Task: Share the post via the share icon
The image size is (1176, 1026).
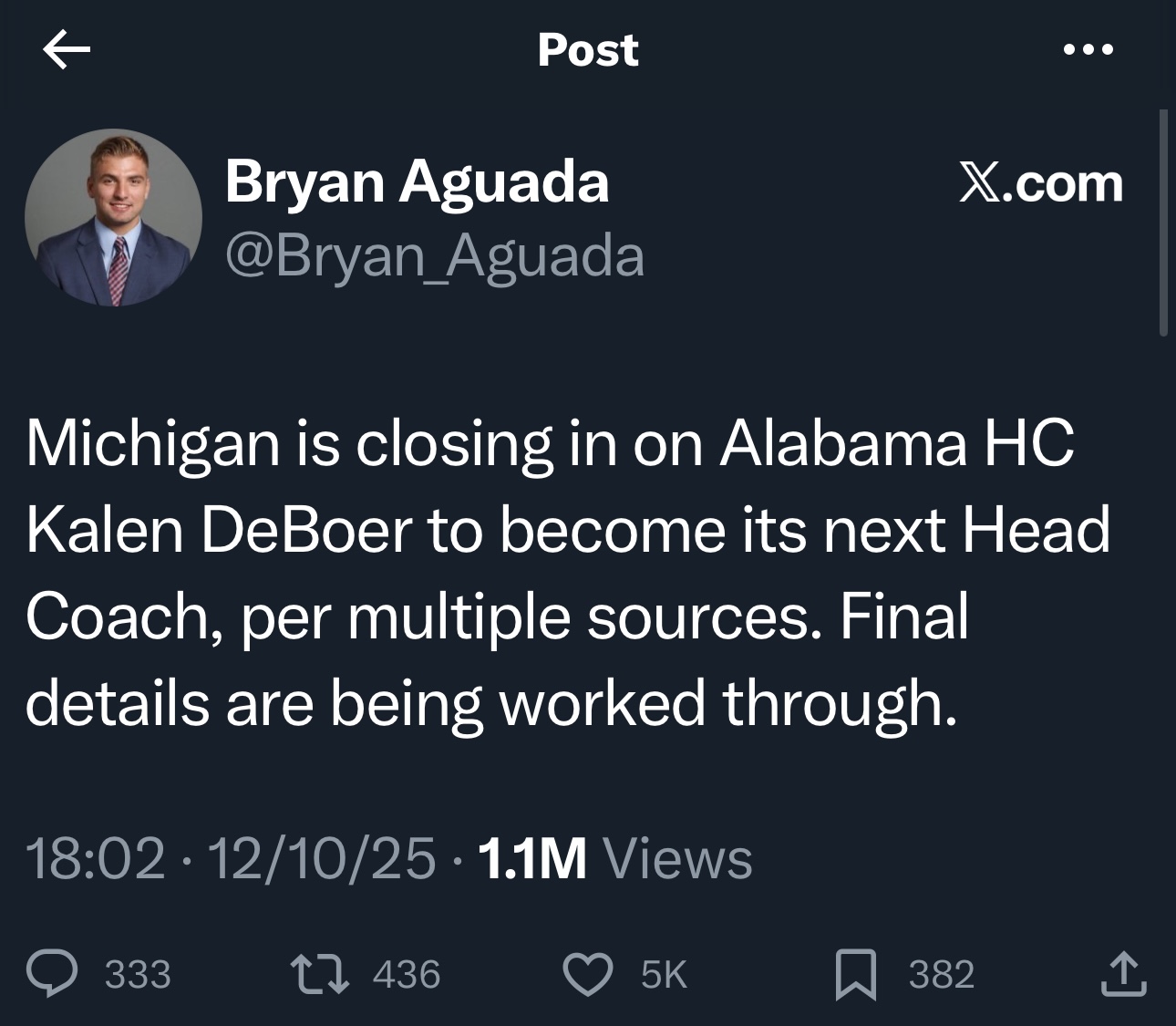Action: point(1123,973)
